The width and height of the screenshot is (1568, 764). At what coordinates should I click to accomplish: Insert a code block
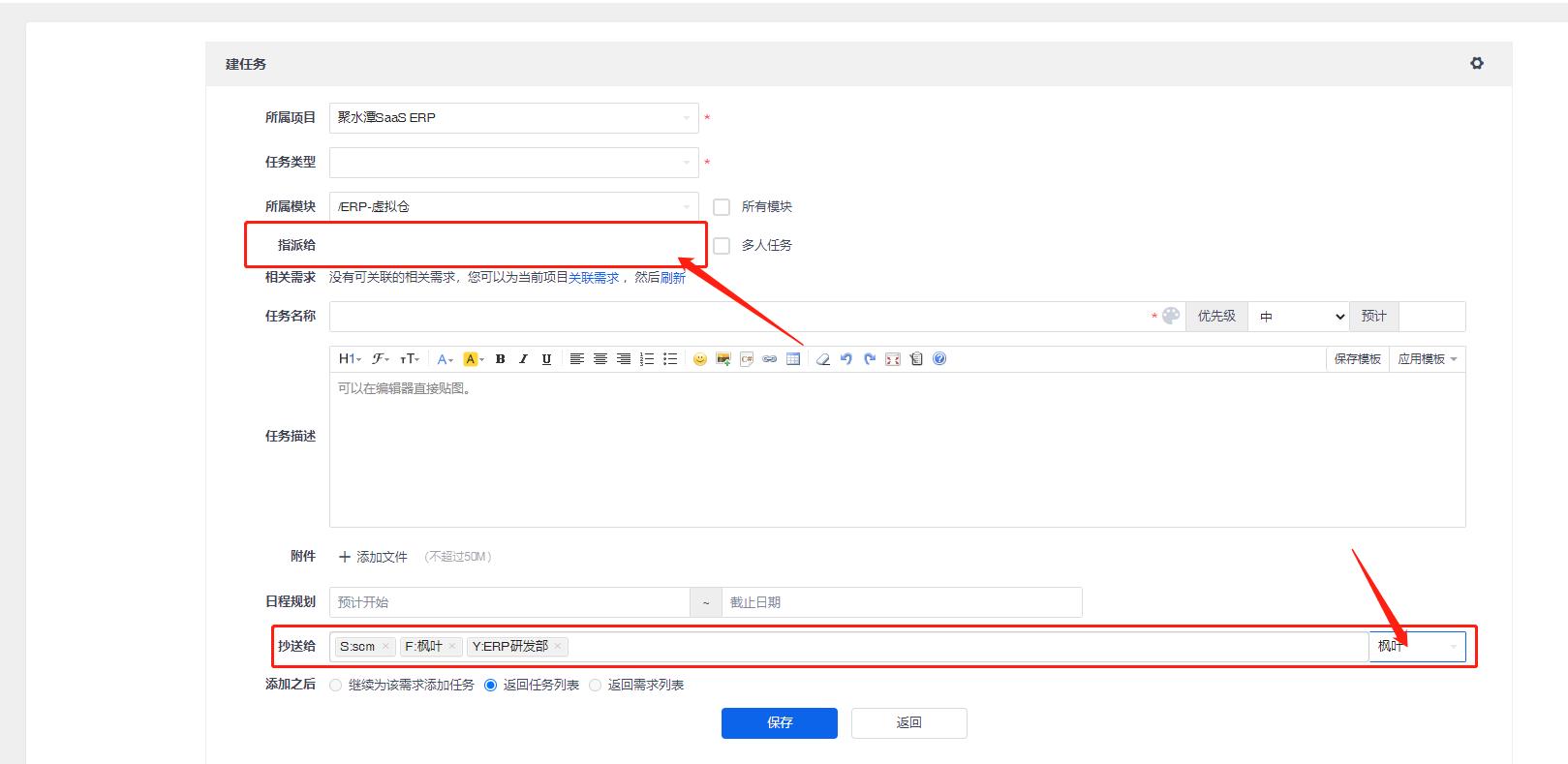click(x=747, y=359)
